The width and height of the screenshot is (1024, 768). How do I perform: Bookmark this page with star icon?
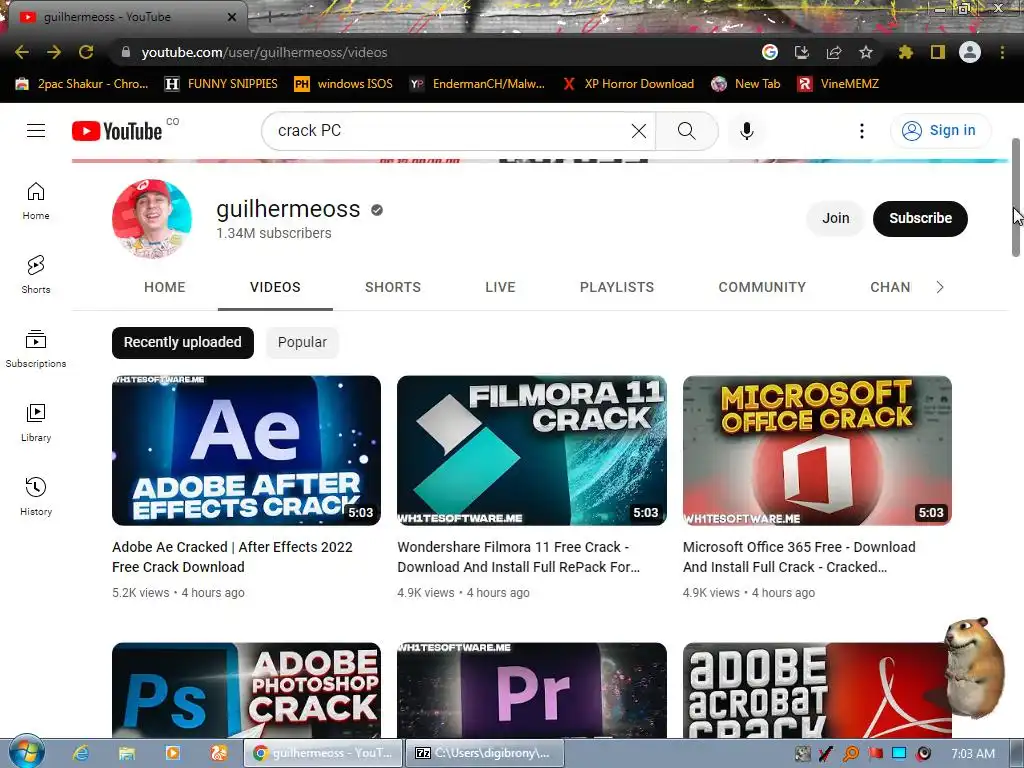point(866,52)
